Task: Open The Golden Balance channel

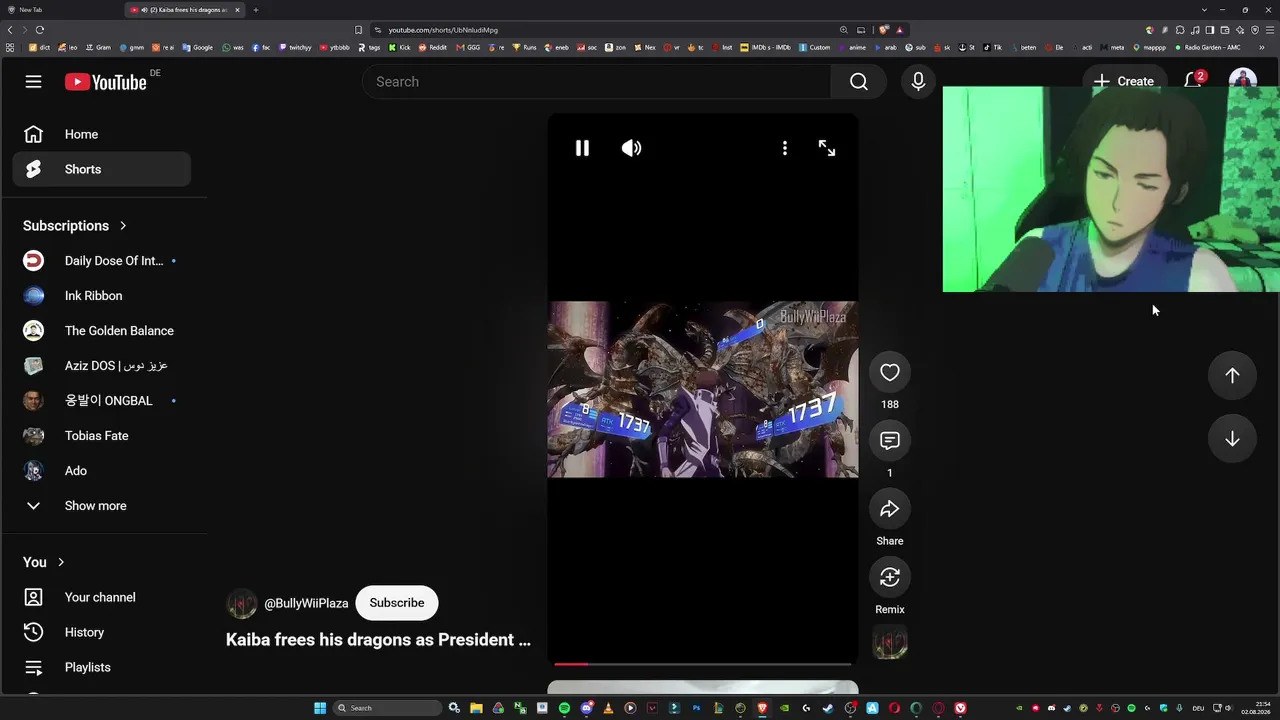Action: coord(102,331)
